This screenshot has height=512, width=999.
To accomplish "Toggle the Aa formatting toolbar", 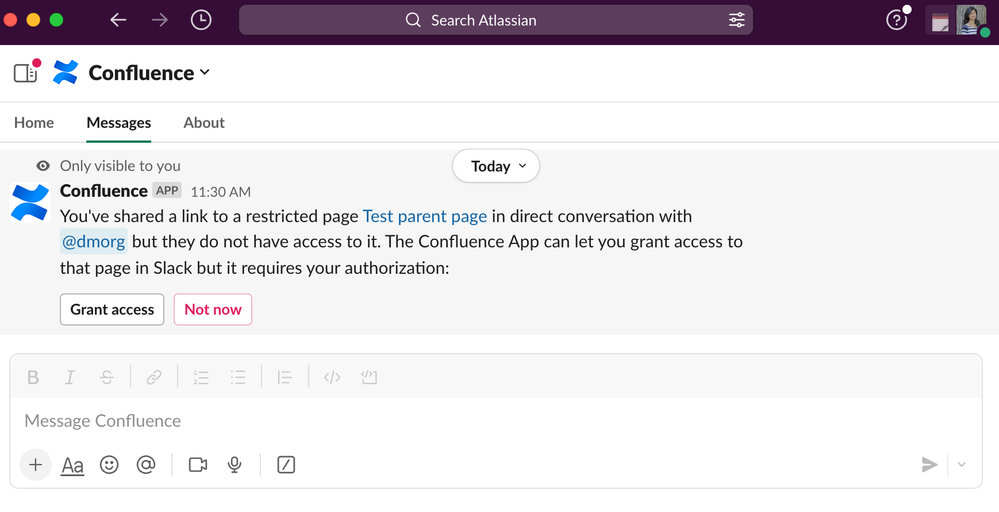I will pyautogui.click(x=72, y=466).
